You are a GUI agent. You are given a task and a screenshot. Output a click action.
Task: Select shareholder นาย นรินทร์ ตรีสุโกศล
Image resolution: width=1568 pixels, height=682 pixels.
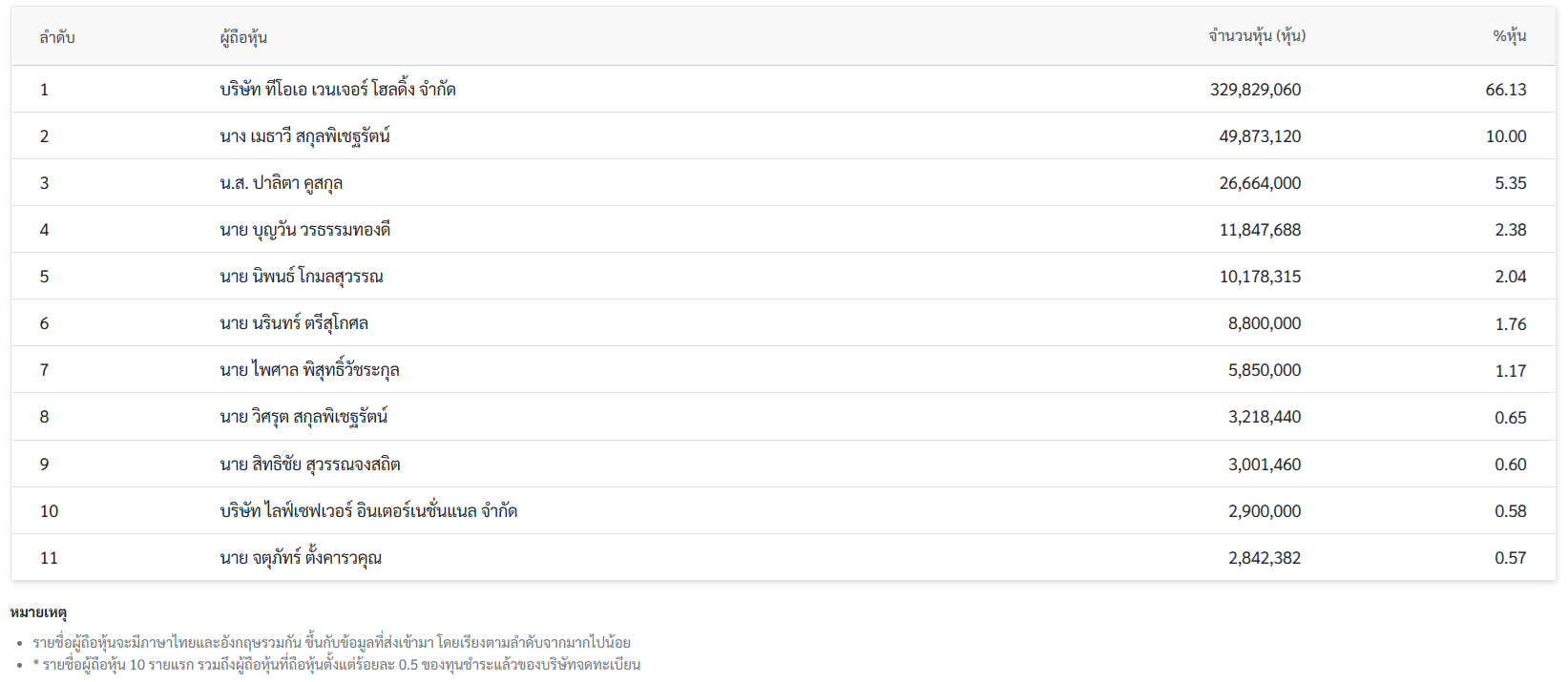294,323
